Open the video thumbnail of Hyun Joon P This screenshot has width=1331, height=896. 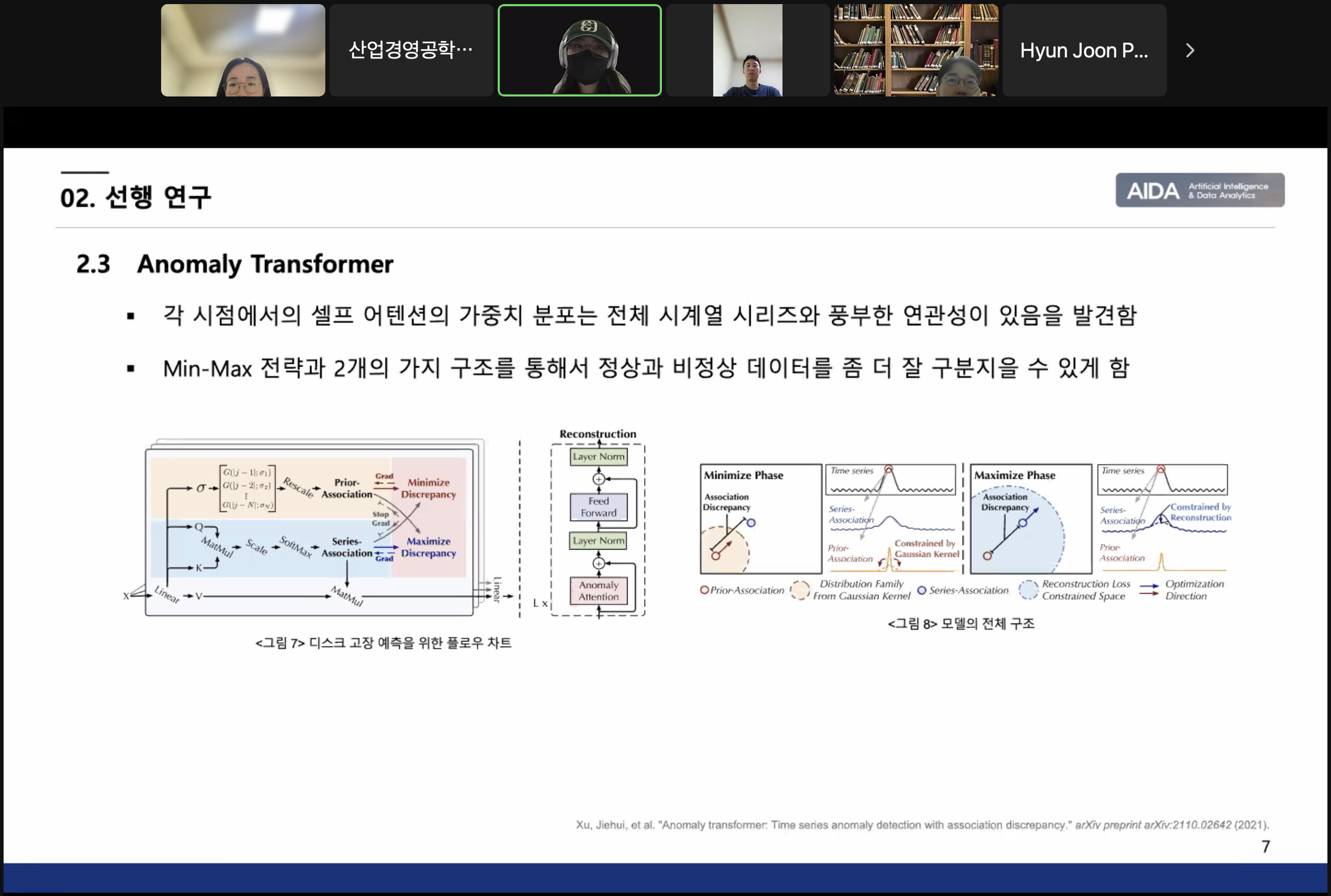(x=1084, y=50)
